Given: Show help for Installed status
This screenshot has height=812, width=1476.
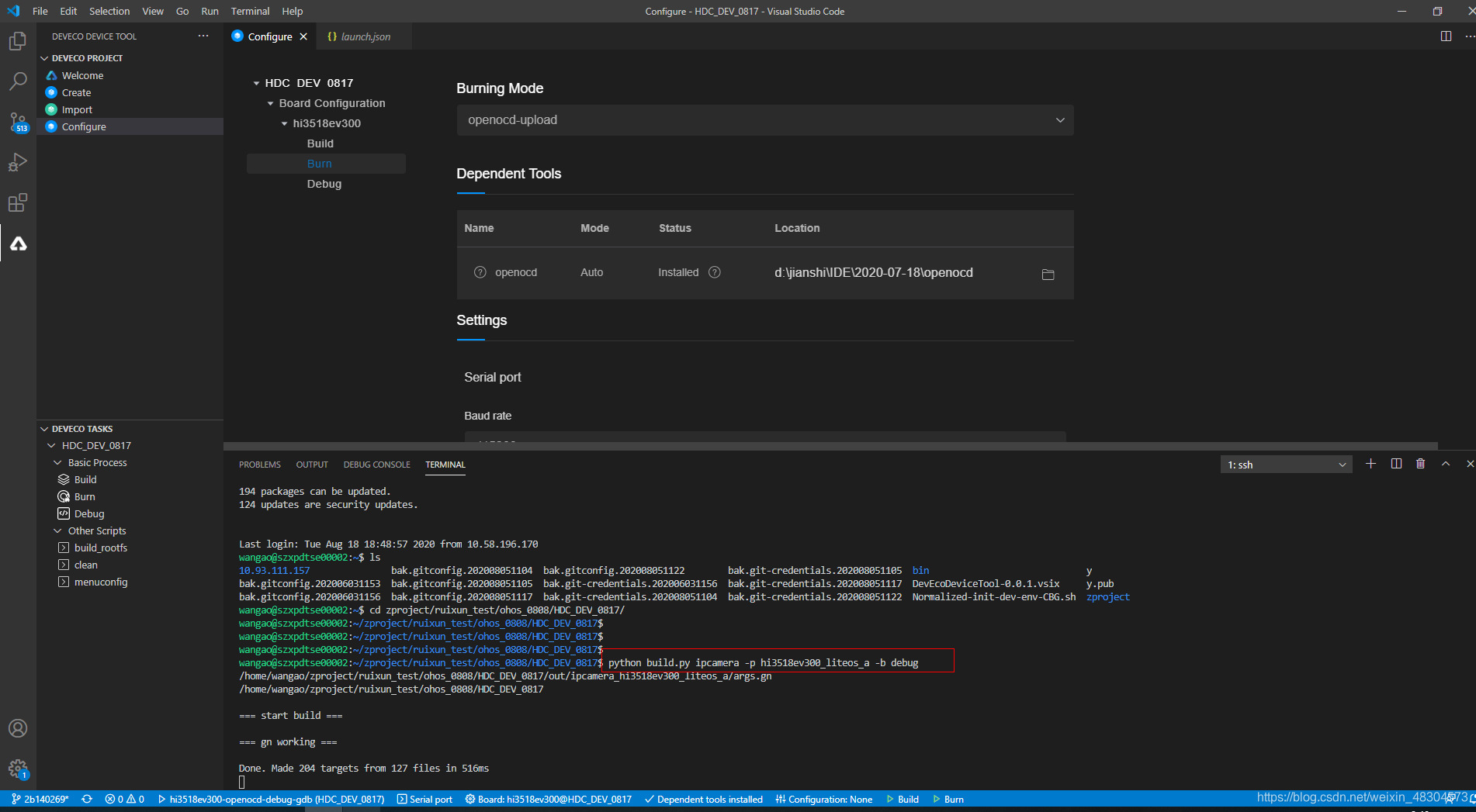Looking at the screenshot, I should pyautogui.click(x=715, y=272).
